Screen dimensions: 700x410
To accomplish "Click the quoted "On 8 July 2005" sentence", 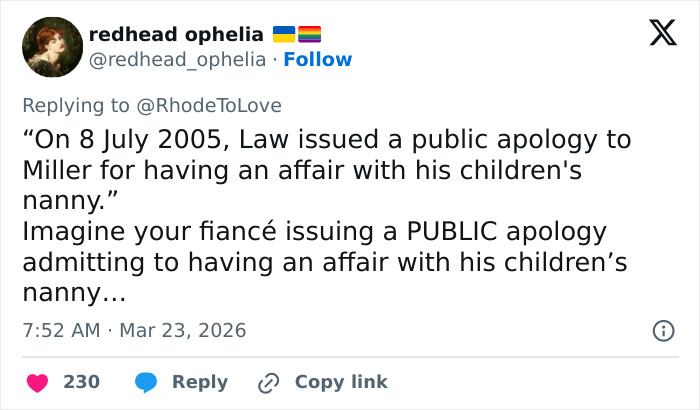I will click(x=326, y=139).
